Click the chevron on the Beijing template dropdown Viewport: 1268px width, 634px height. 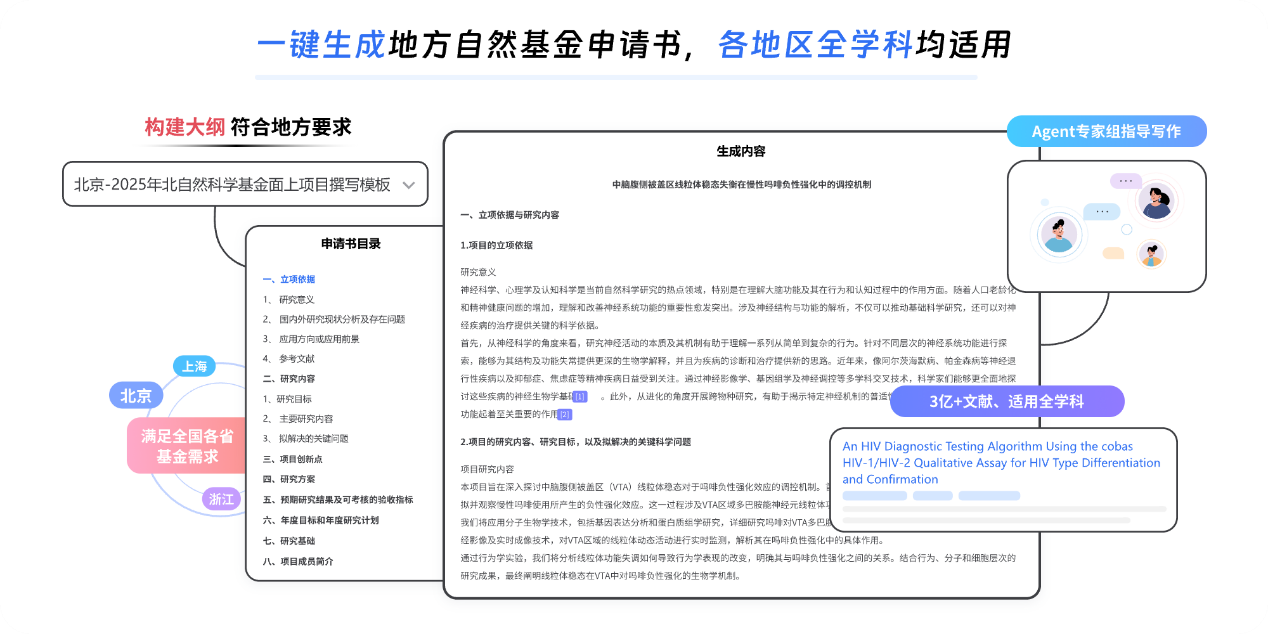(x=408, y=185)
